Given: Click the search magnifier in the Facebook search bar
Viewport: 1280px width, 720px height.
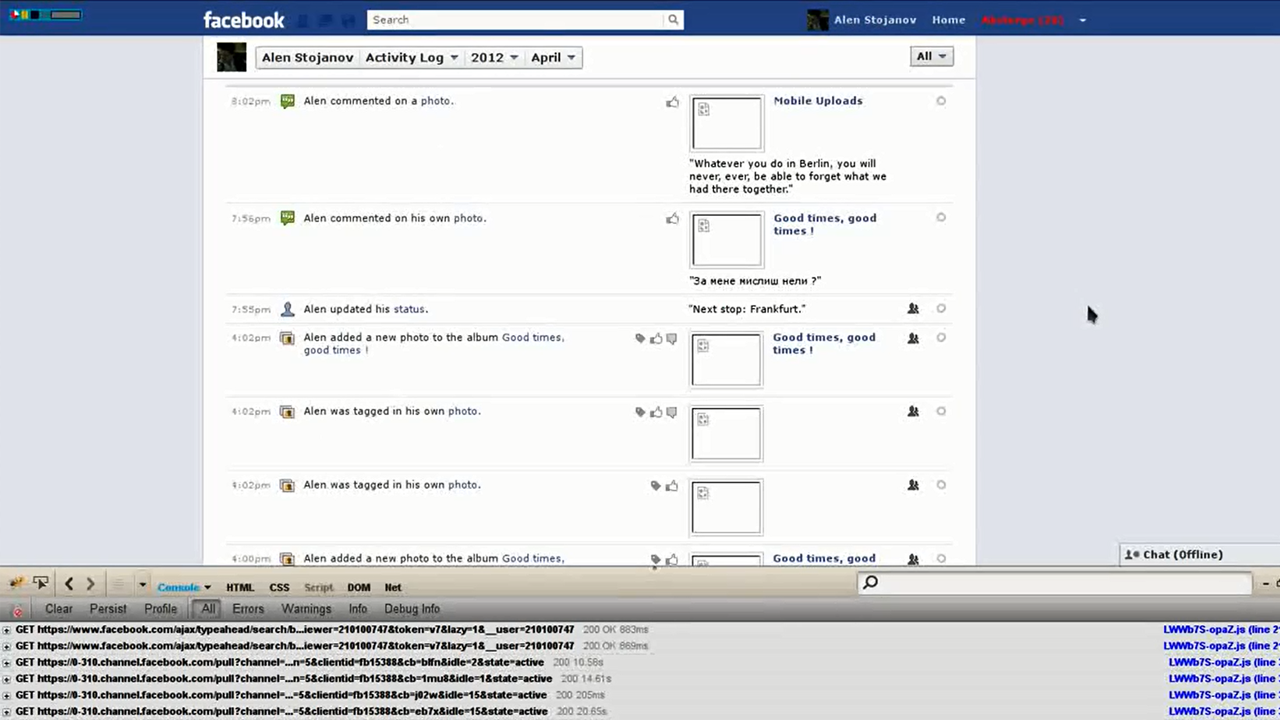Looking at the screenshot, I should 672,19.
